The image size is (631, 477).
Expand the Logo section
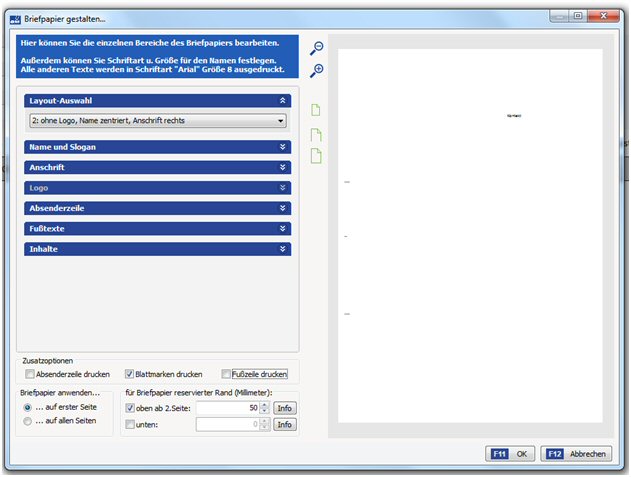157,188
